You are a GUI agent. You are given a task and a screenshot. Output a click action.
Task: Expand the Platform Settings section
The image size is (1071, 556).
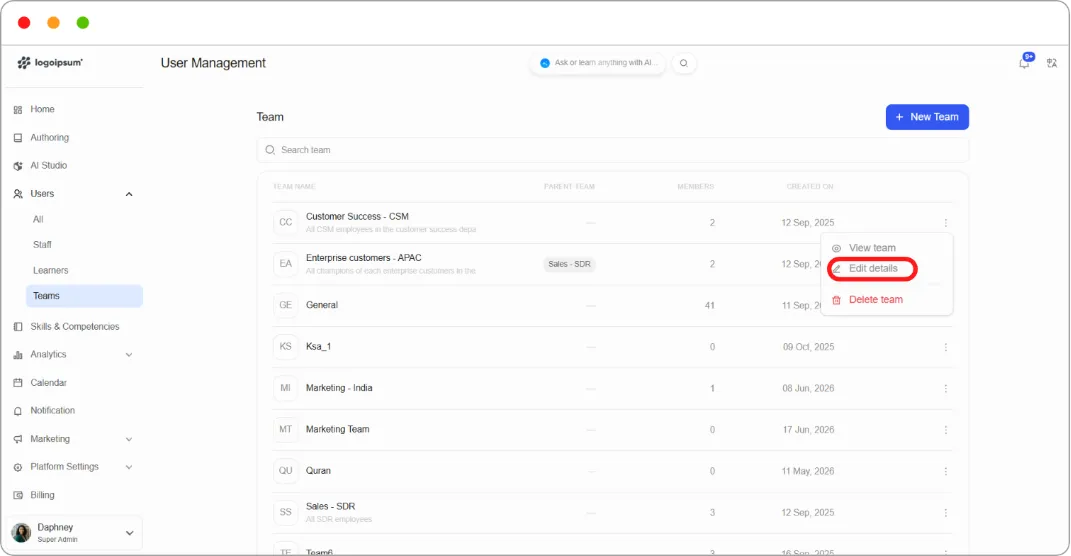(x=129, y=467)
